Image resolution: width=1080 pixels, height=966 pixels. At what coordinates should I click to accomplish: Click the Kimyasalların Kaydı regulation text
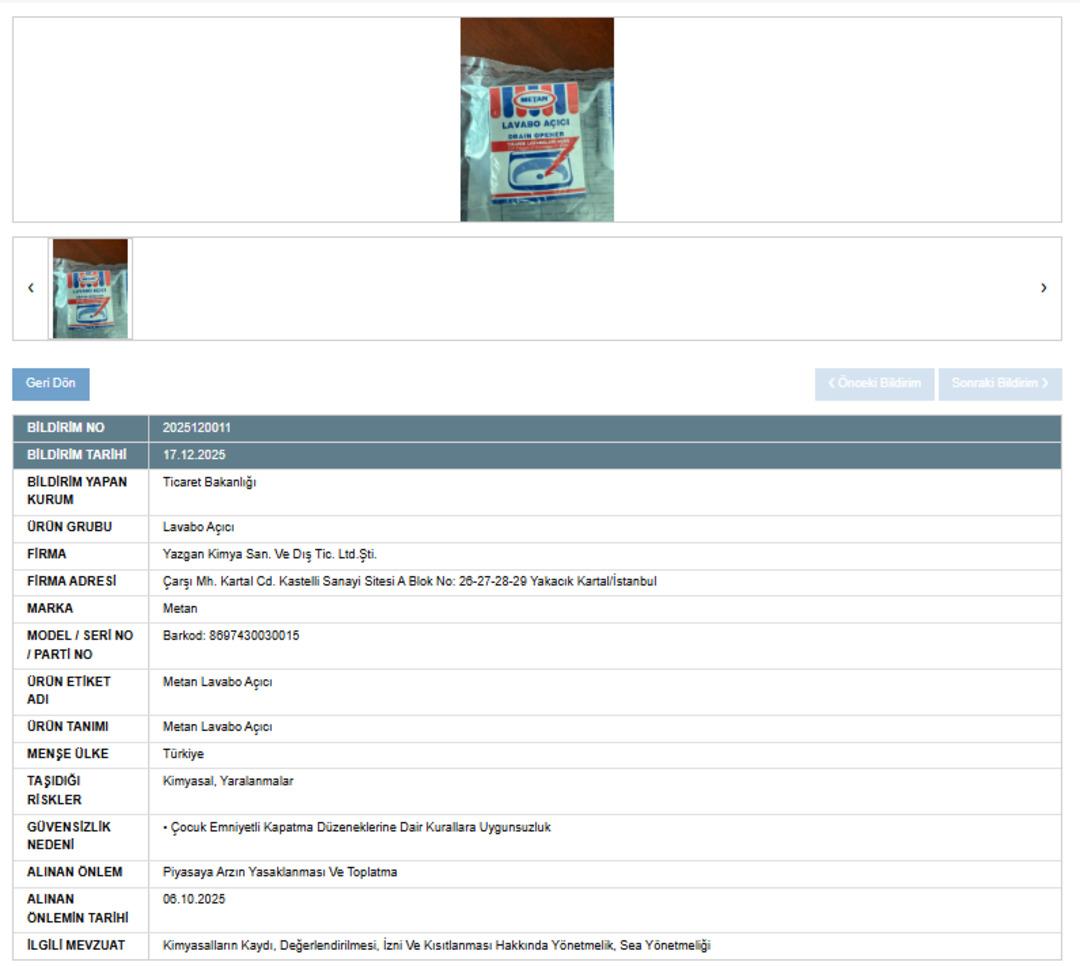[x=436, y=945]
